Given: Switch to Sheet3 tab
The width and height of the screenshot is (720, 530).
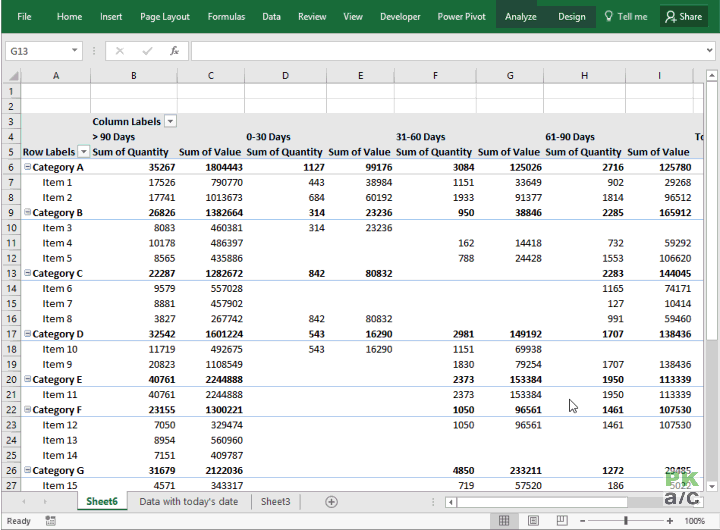Looking at the screenshot, I should (x=276, y=502).
